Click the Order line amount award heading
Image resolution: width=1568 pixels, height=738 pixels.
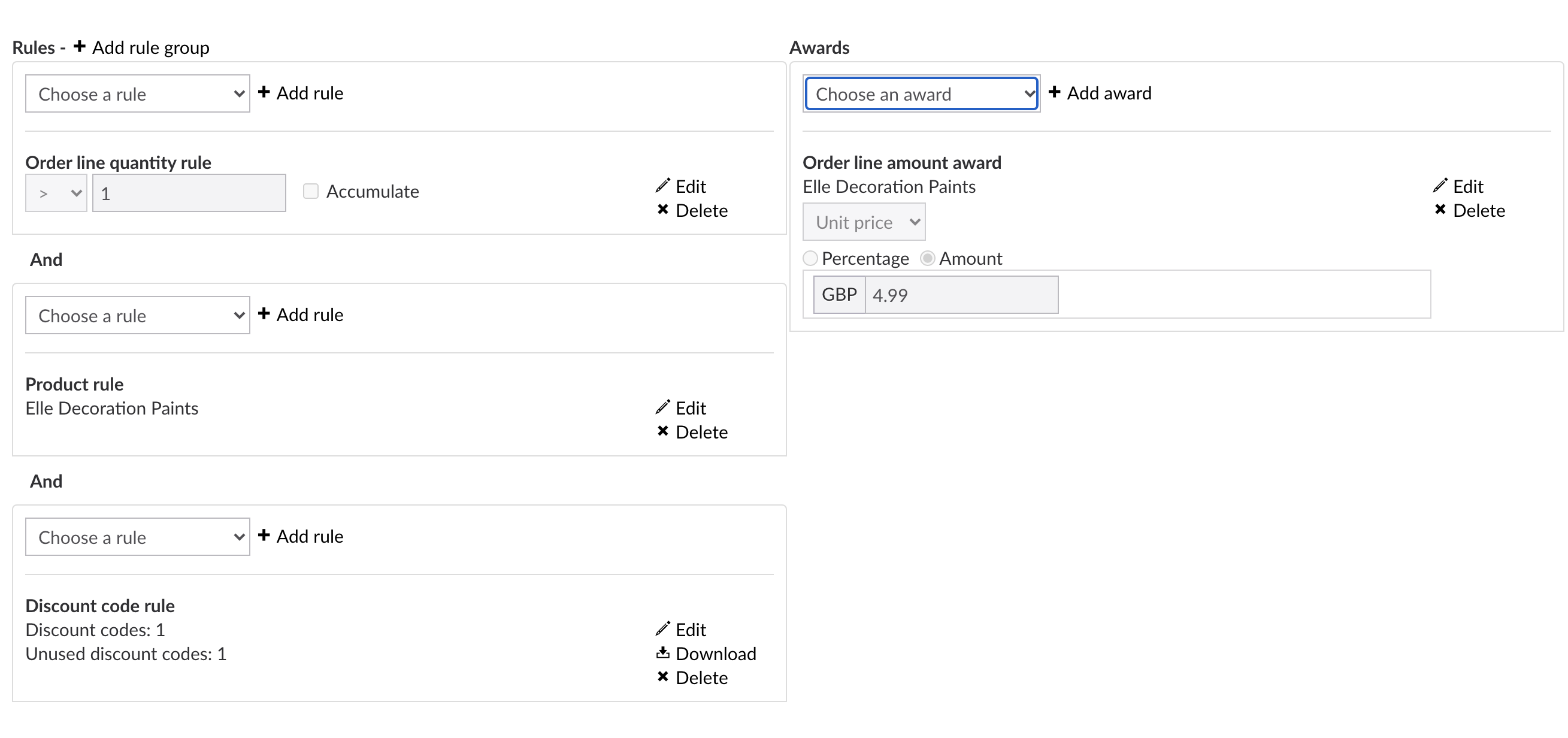coord(902,162)
